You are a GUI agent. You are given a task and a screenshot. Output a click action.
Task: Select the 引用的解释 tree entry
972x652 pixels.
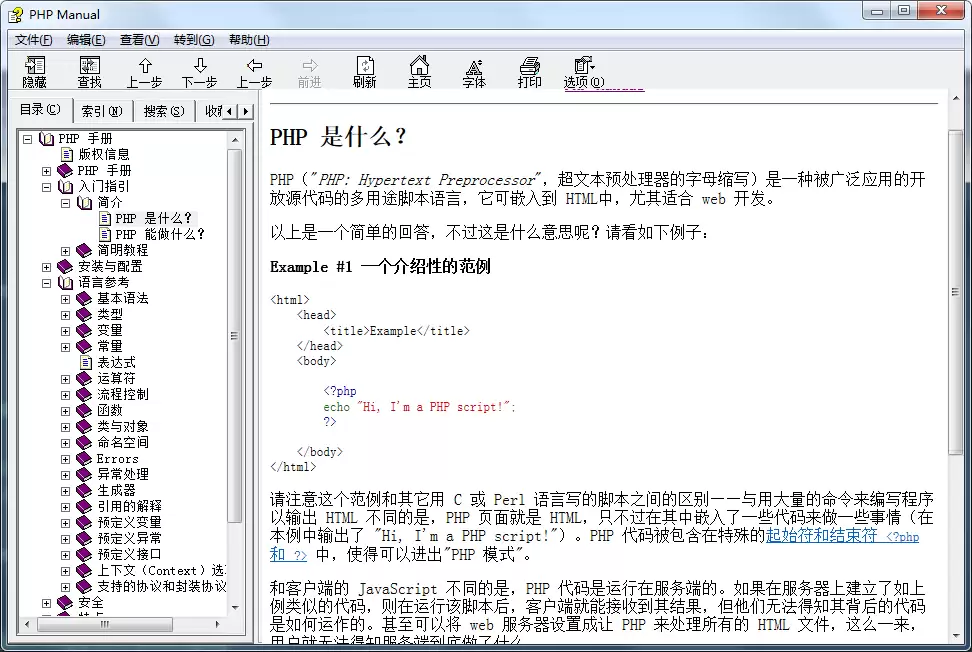tap(129, 506)
